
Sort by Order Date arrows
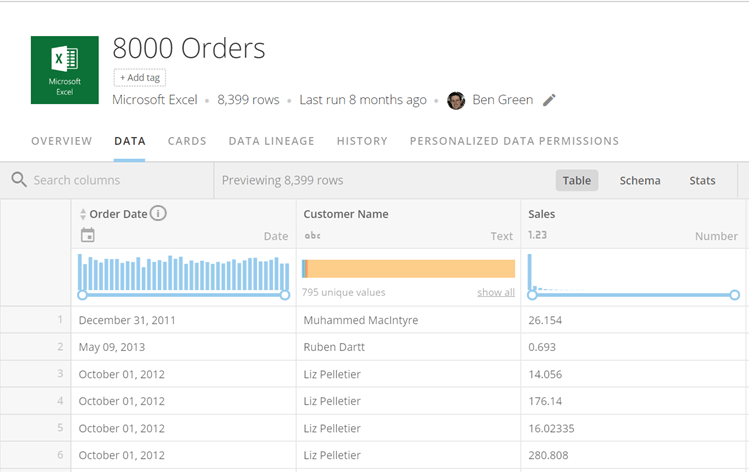pyautogui.click(x=83, y=214)
